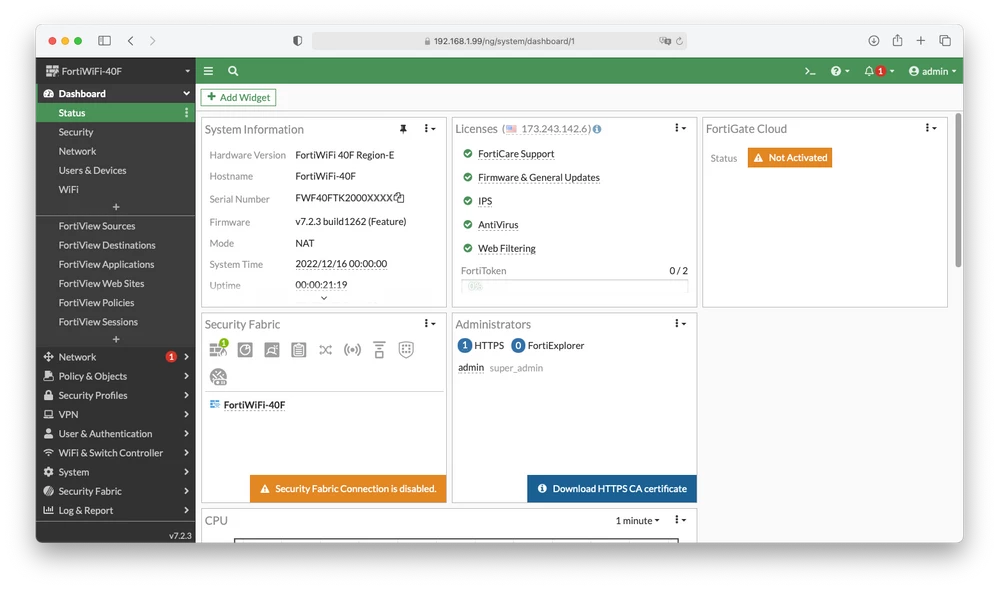999x590 pixels.
Task: Toggle the hamburger menu icon
Action: [x=208, y=71]
